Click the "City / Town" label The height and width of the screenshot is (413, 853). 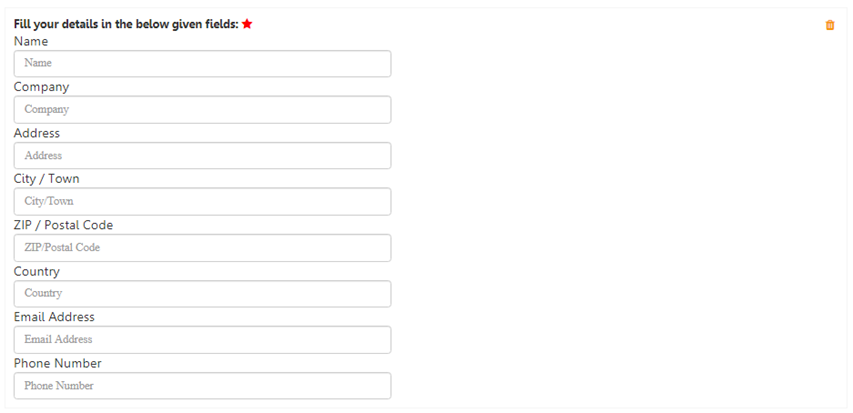coord(47,179)
